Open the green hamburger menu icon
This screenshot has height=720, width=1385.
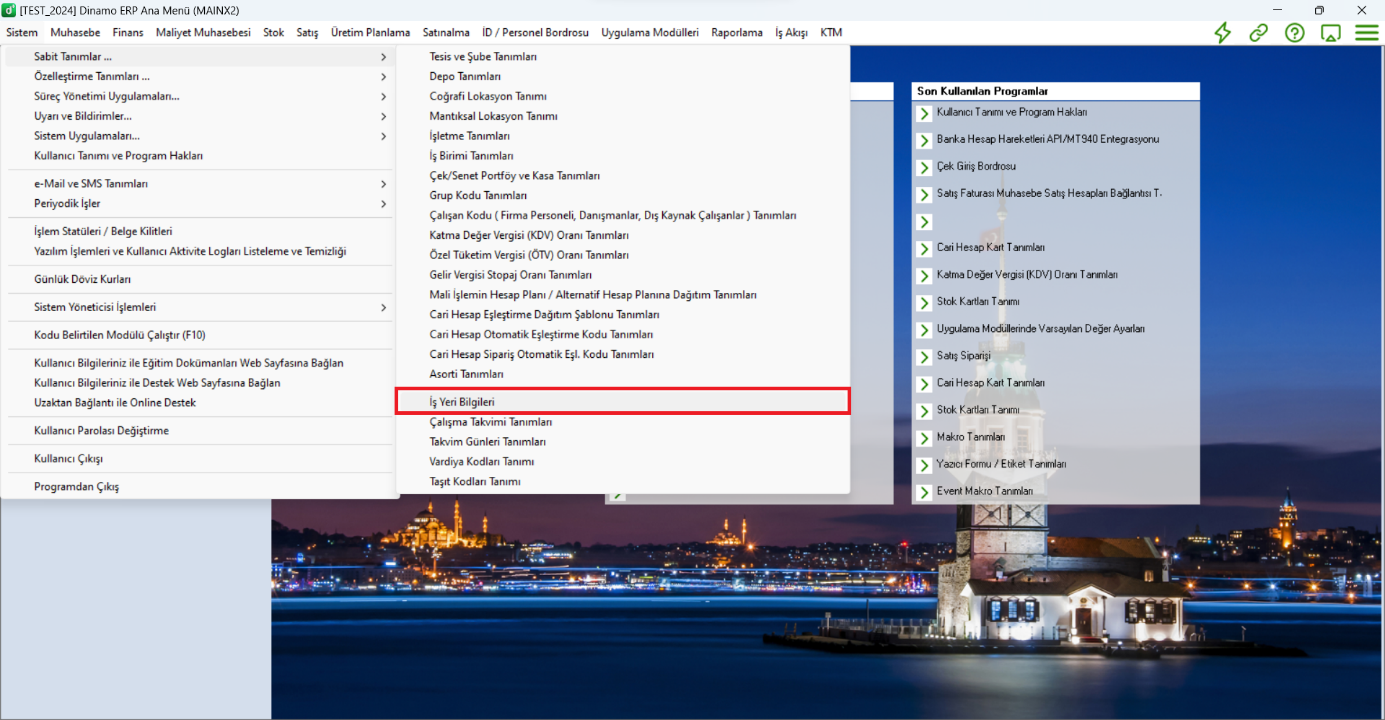coord(1366,32)
